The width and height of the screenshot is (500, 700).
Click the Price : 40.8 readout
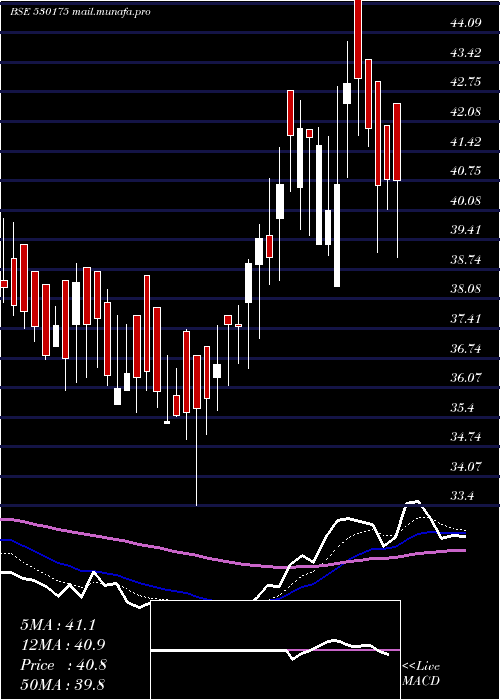coord(63,665)
